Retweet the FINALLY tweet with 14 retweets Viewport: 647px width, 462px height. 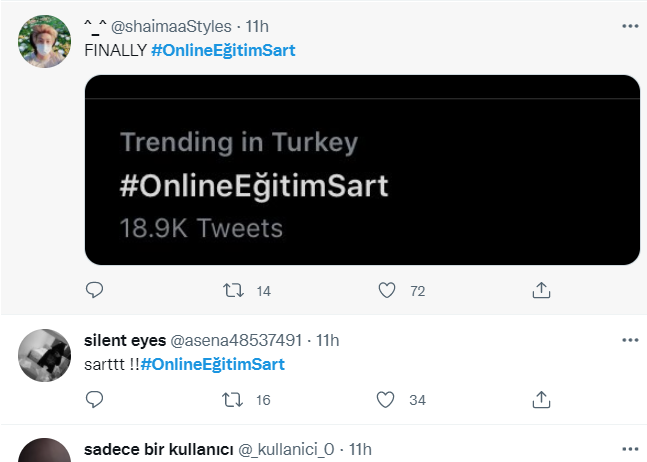point(234,290)
